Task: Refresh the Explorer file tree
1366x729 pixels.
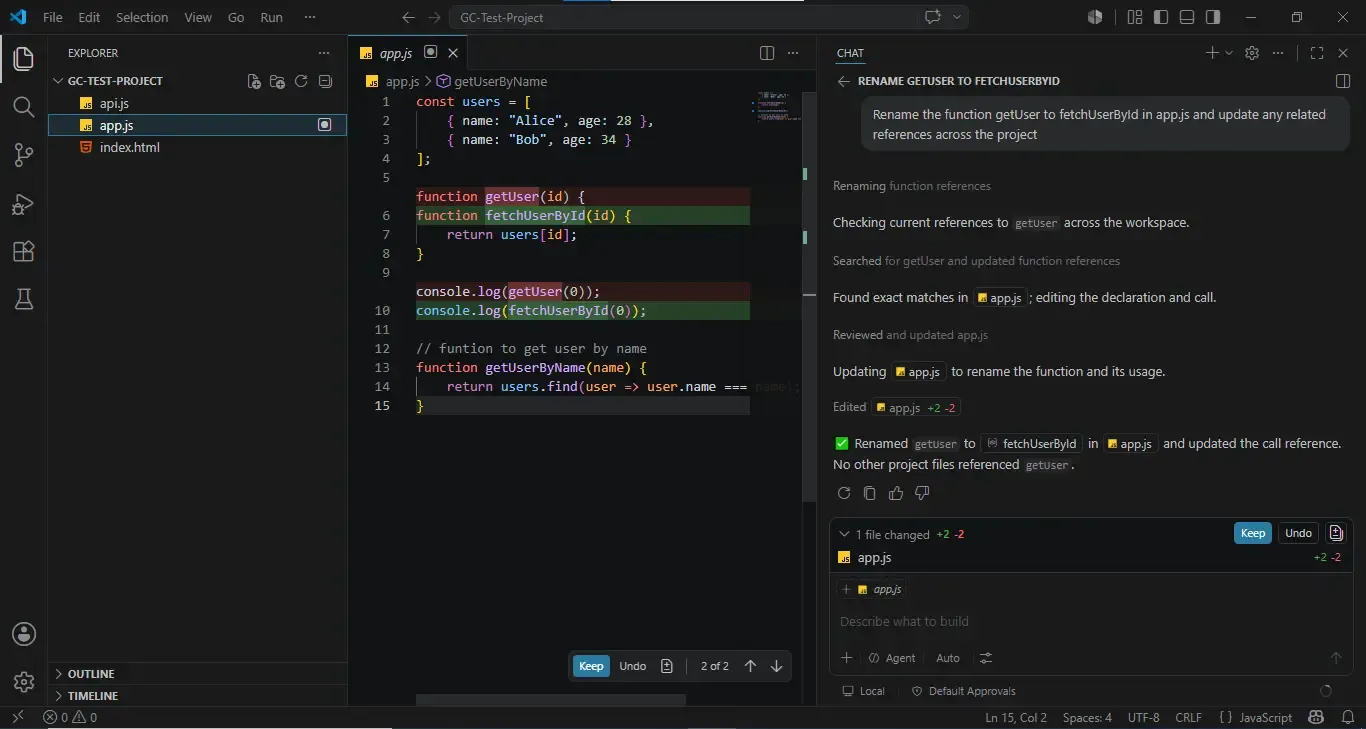Action: coord(301,81)
